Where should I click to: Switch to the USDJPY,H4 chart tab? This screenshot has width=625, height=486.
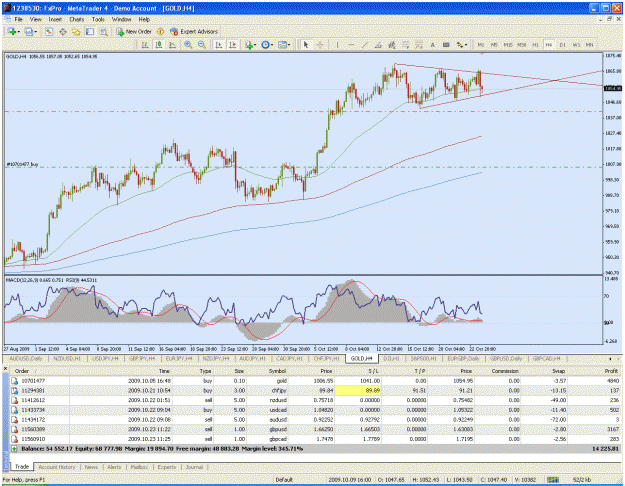(105, 358)
